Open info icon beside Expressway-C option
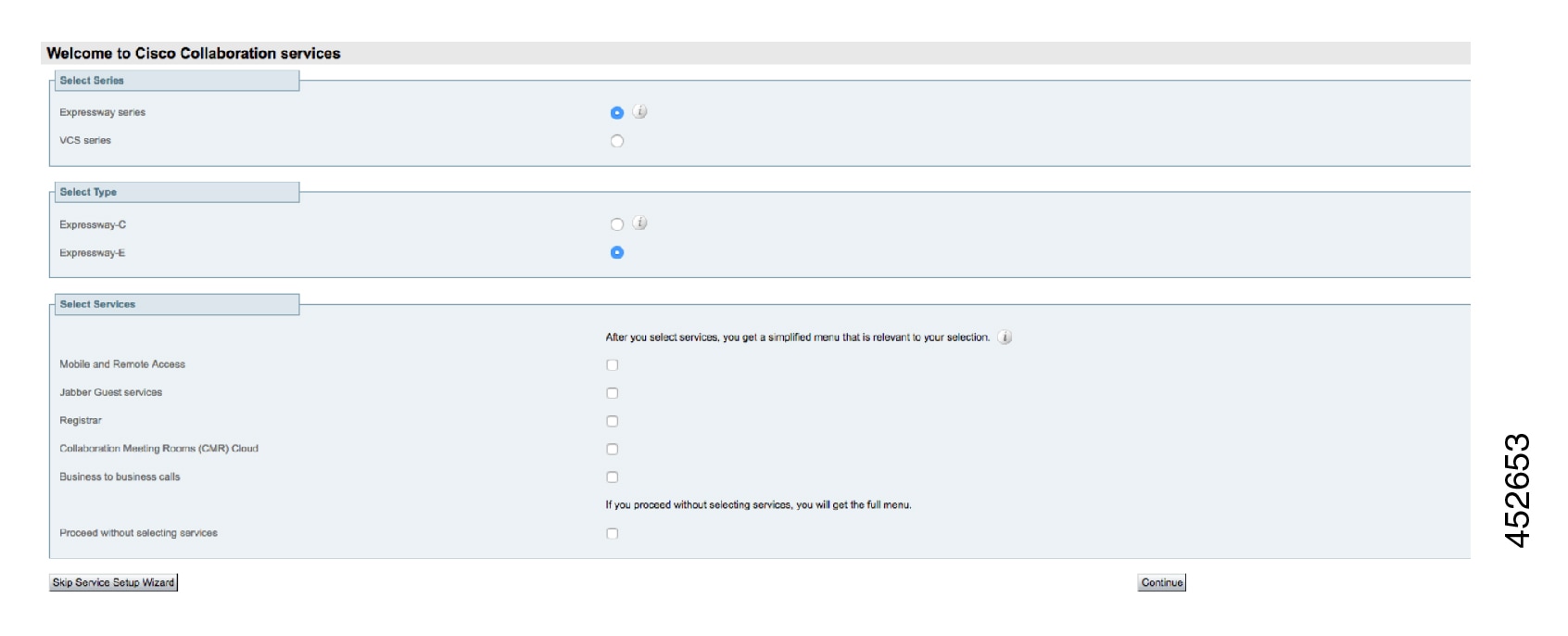 639,223
